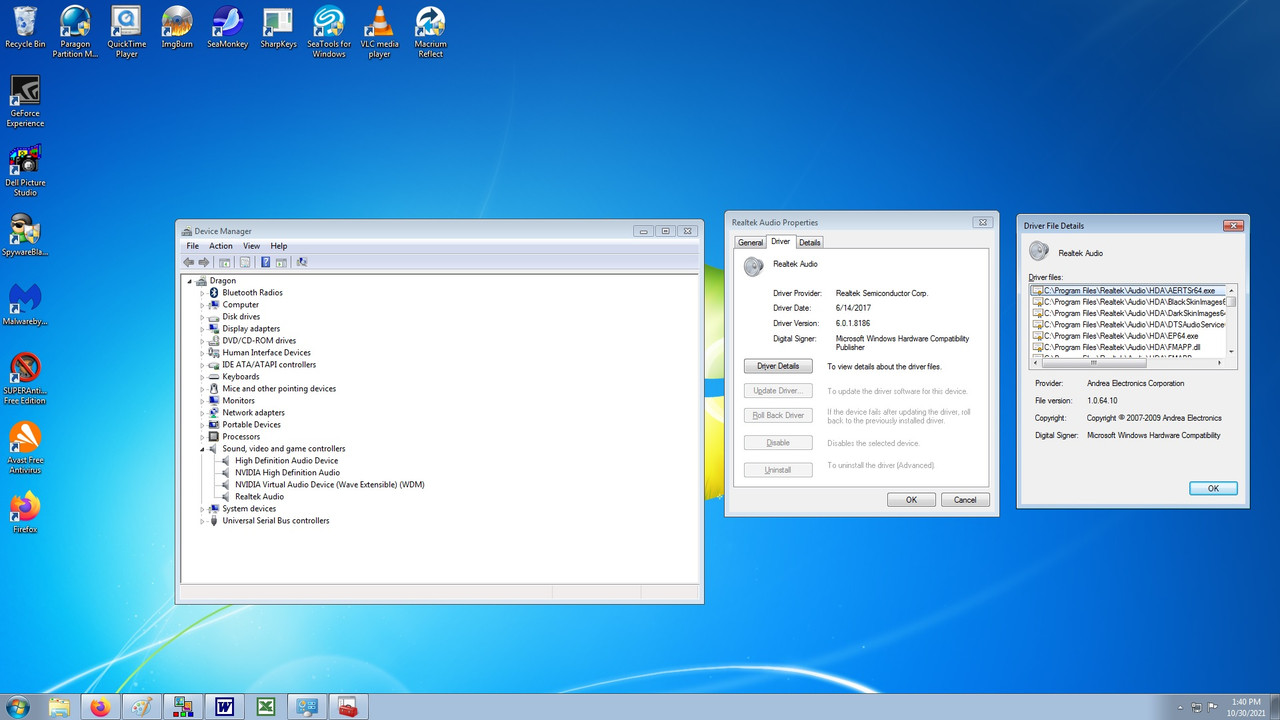Select the Avast Free Antivirus desktop icon

[25, 447]
